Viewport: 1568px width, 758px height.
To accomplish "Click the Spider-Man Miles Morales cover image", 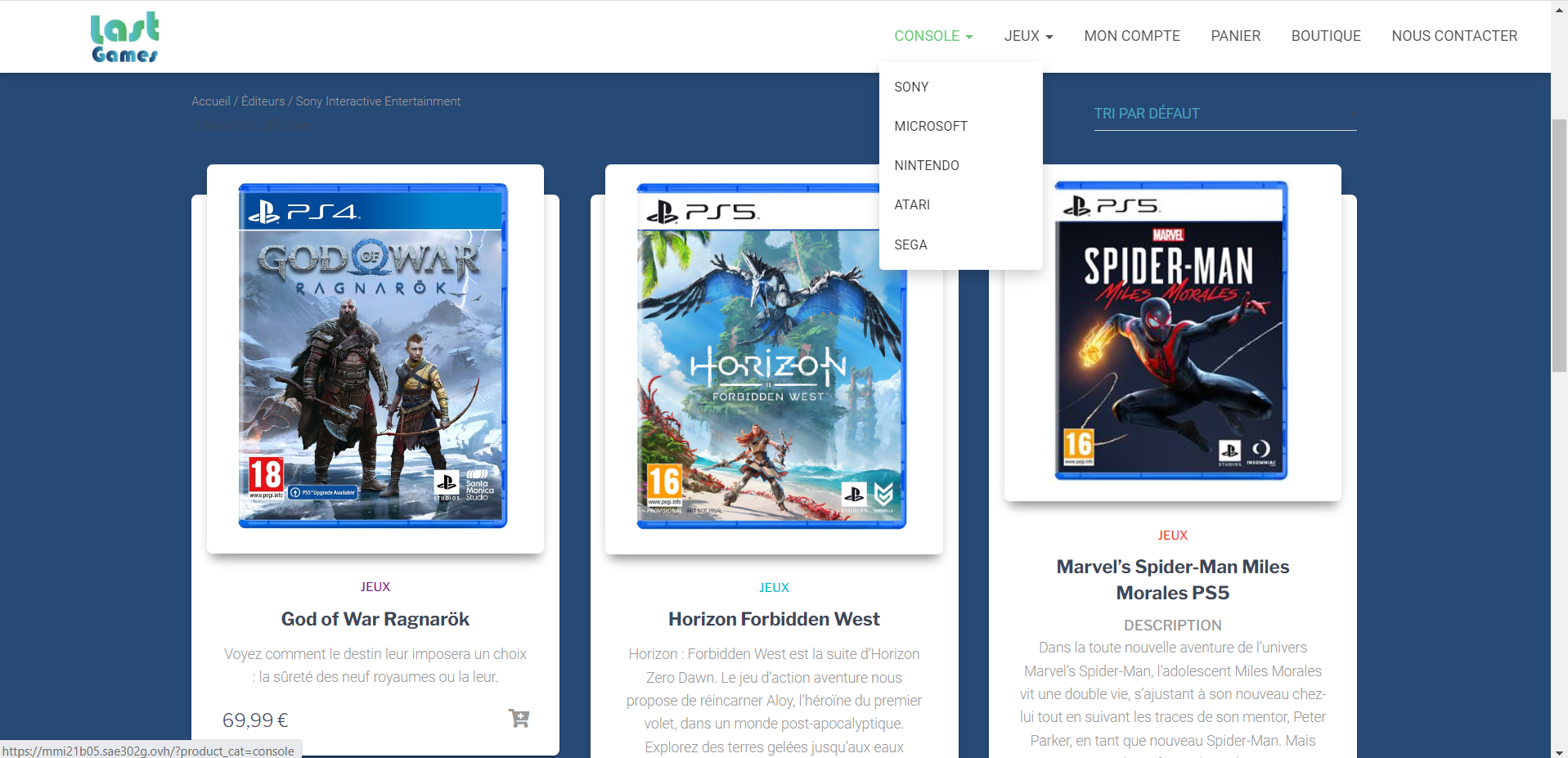I will tap(1171, 330).
